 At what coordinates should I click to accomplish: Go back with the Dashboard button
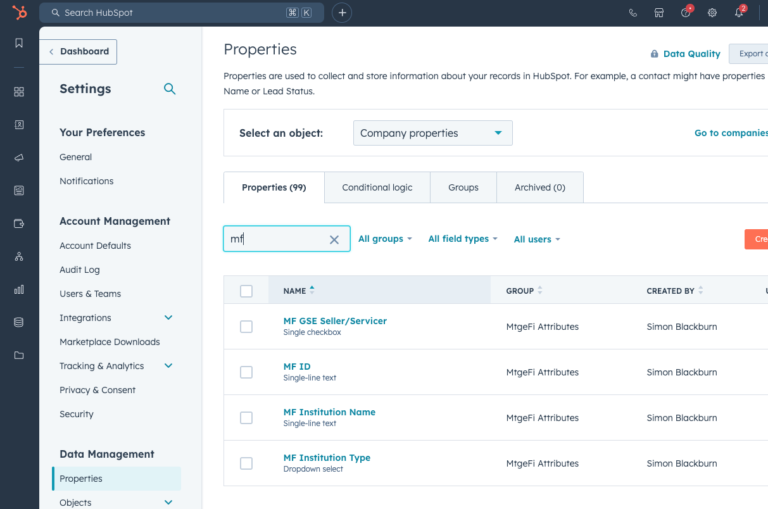point(79,51)
